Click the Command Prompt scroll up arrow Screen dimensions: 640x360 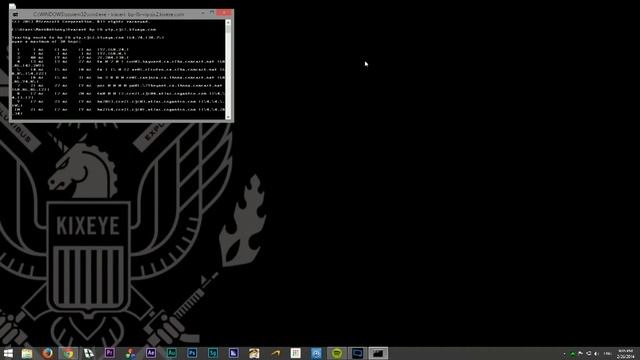pyautogui.click(x=228, y=22)
